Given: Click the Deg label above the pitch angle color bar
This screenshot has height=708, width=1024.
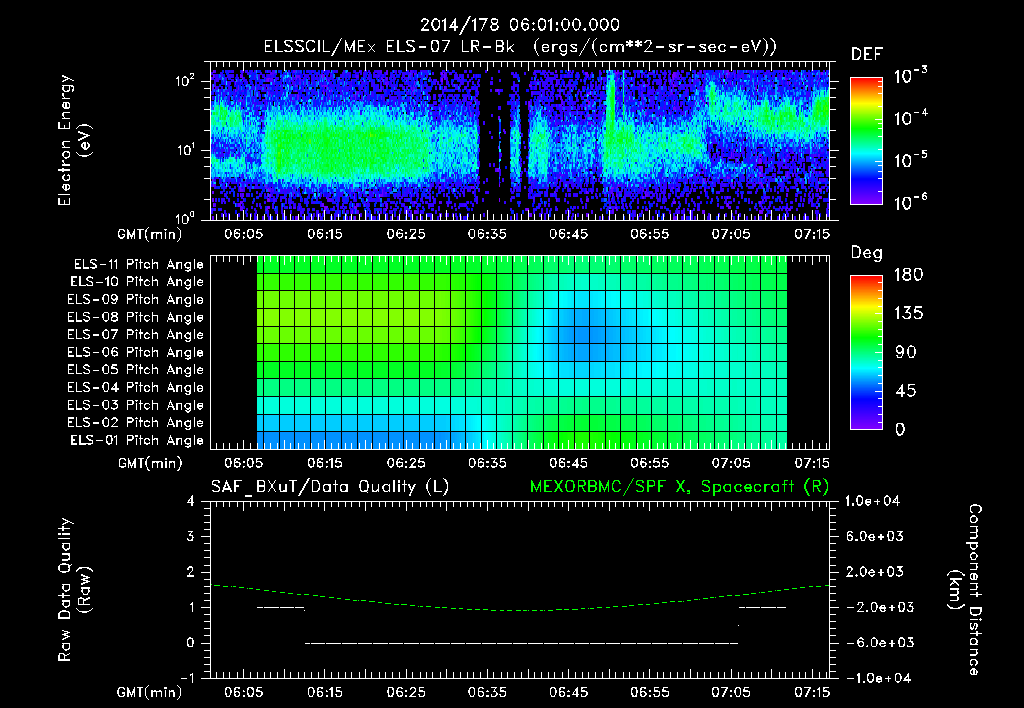Looking at the screenshot, I should coord(867,253).
